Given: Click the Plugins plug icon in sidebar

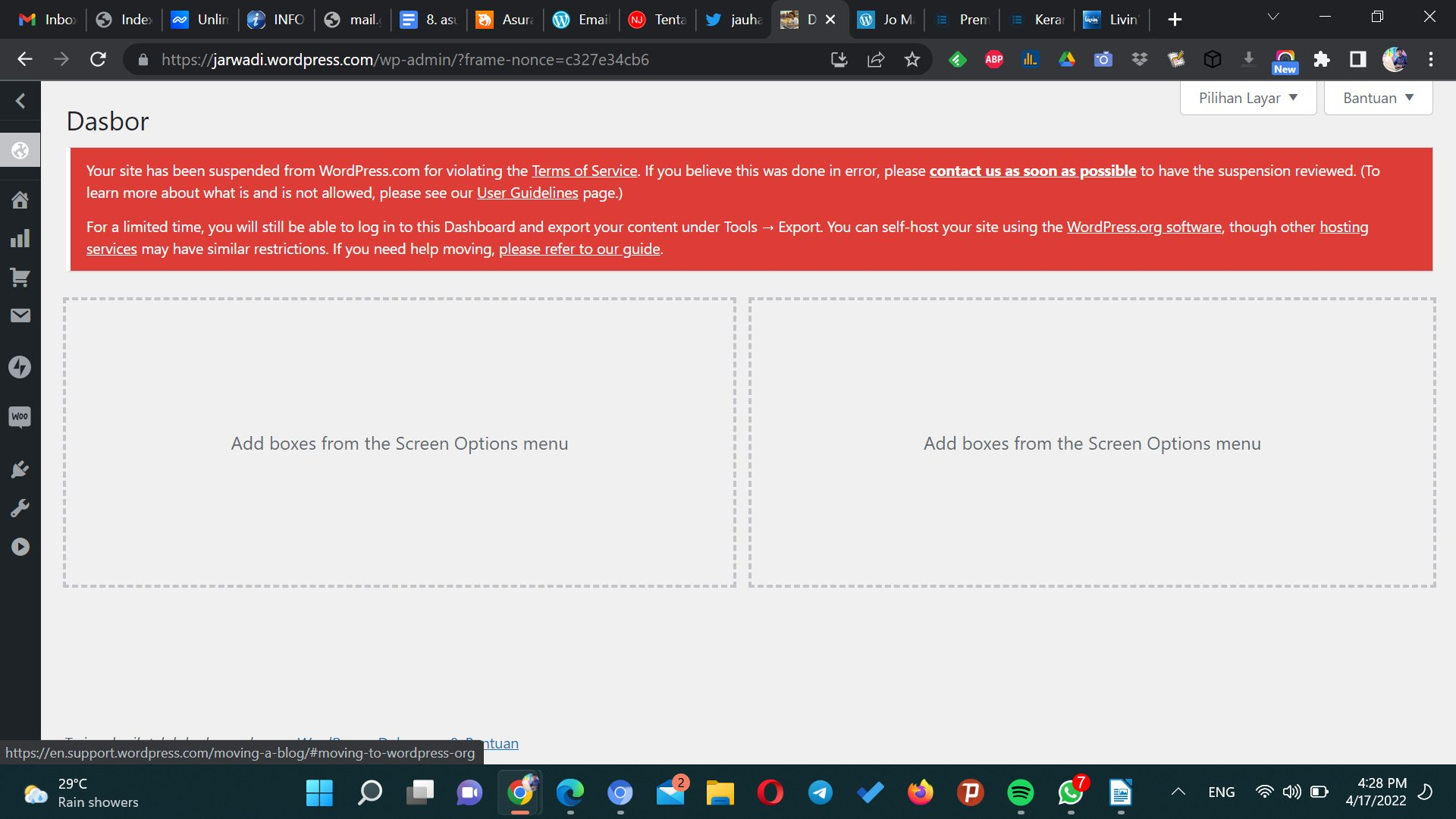Looking at the screenshot, I should pyautogui.click(x=20, y=469).
